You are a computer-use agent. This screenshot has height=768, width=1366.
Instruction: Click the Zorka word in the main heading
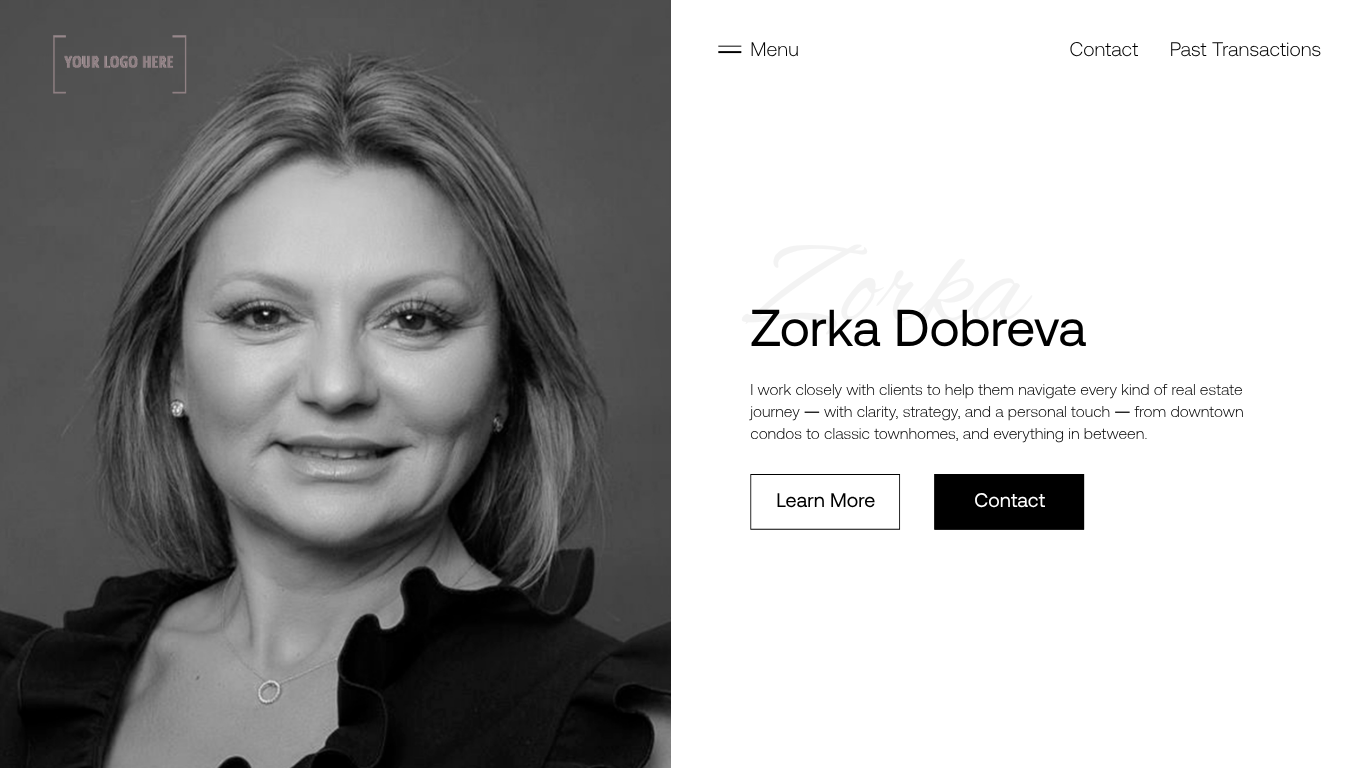click(x=815, y=329)
